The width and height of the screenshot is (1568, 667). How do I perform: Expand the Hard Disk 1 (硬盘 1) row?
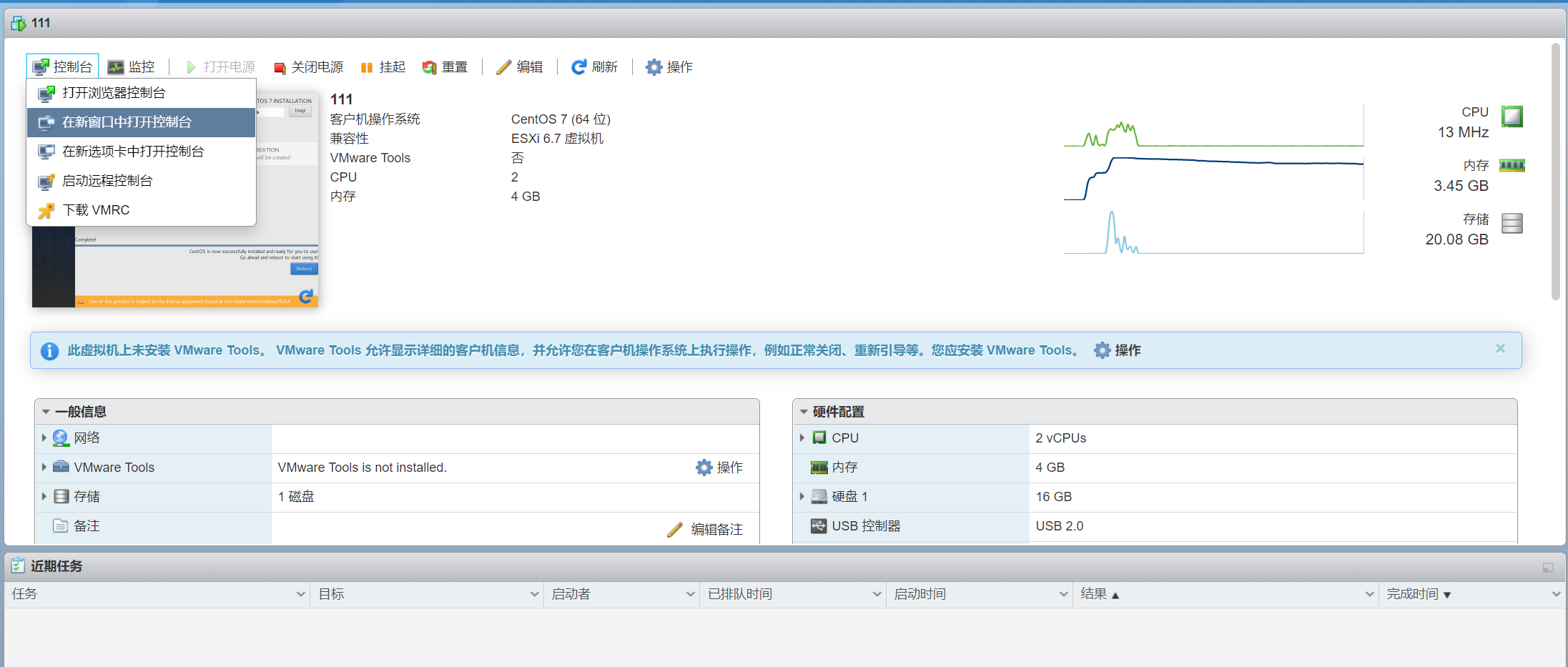(802, 496)
